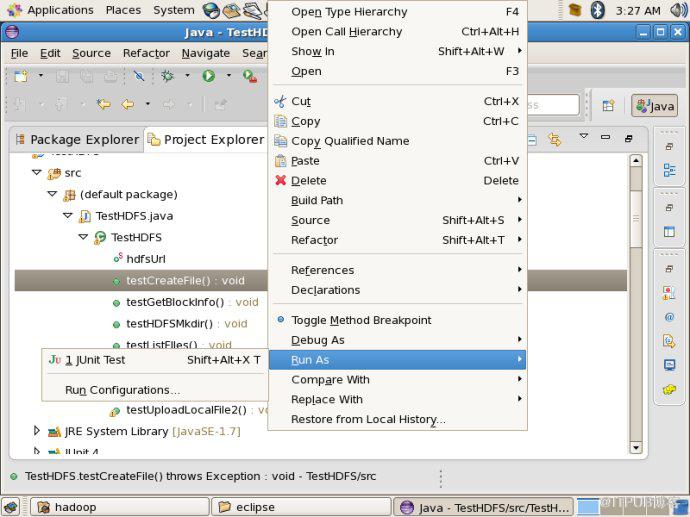This screenshot has height=517, width=690.
Task: Choose Open Call Hierarchy from context menu
Action: coord(398,32)
